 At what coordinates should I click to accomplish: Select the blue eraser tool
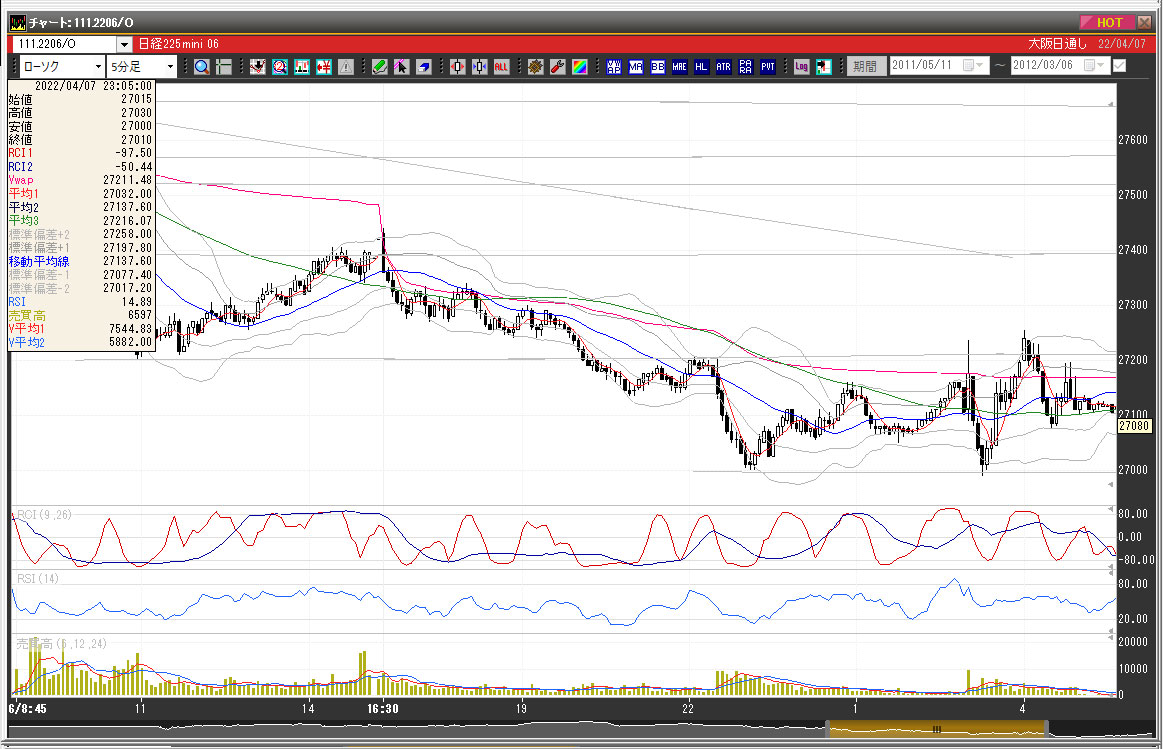click(x=424, y=67)
